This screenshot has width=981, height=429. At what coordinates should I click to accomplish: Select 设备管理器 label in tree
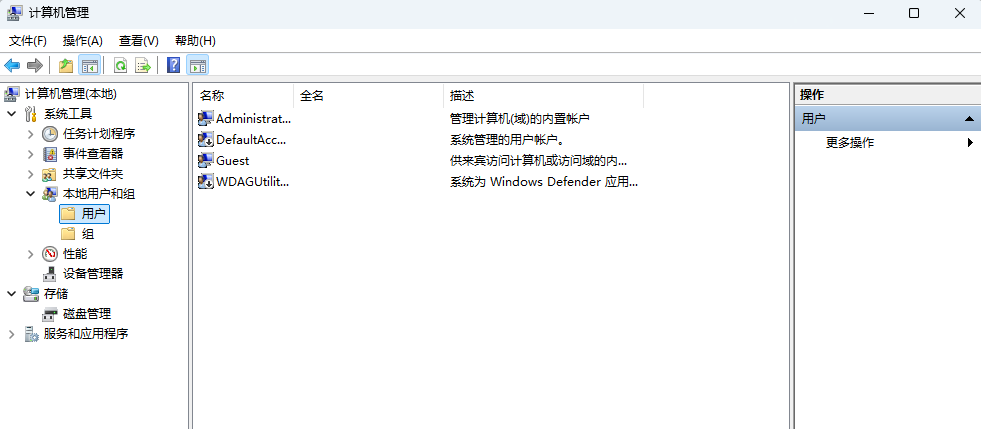(93, 274)
